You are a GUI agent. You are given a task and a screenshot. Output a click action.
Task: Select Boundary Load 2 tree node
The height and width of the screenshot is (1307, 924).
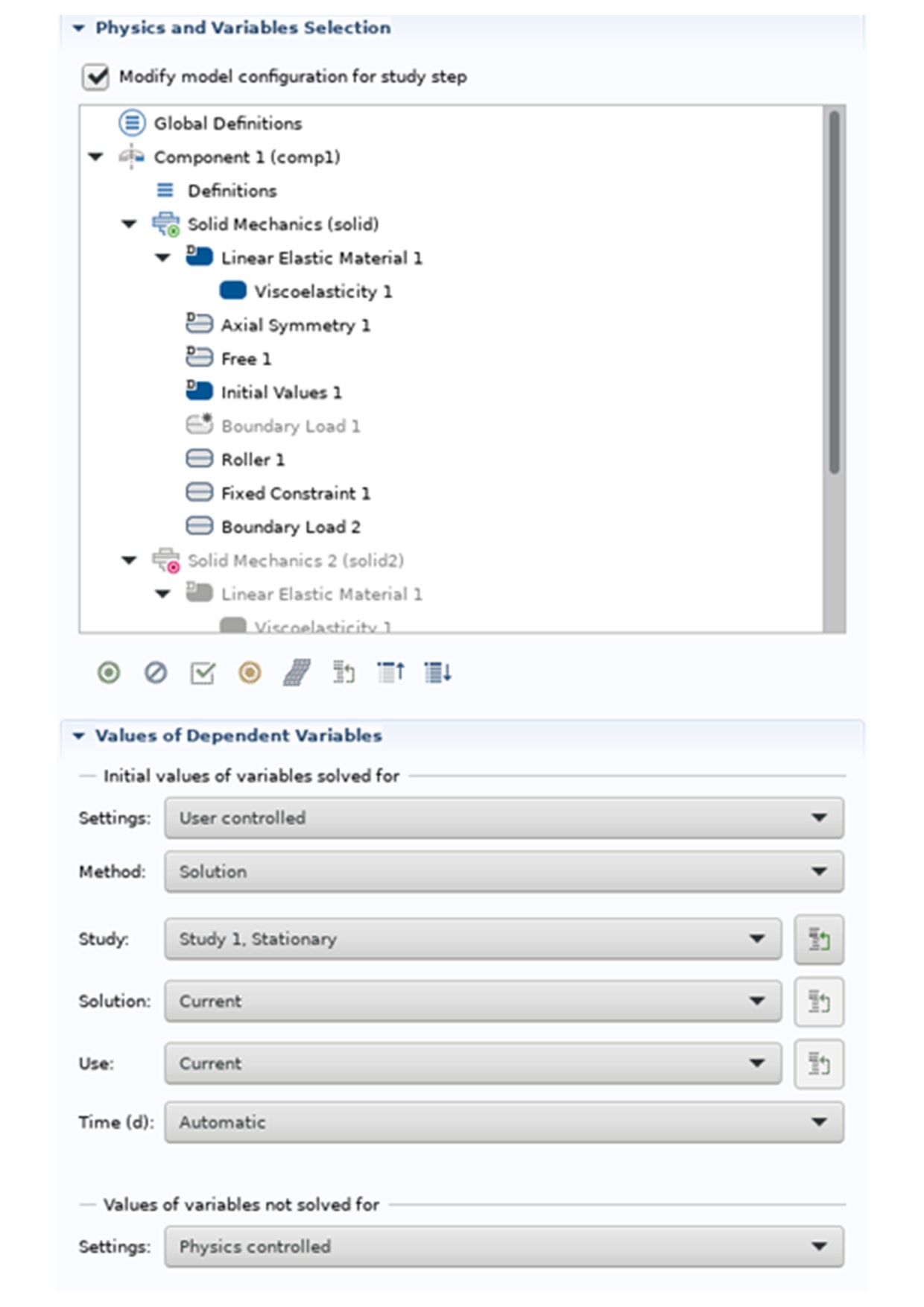click(291, 527)
